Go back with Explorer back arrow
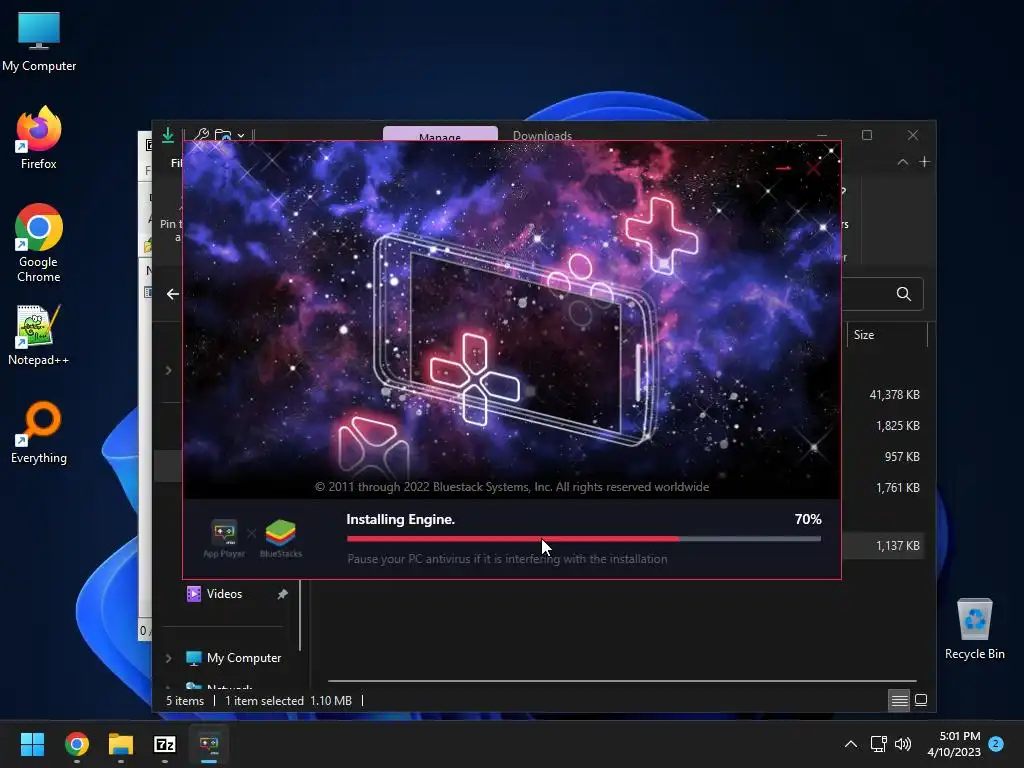Viewport: 1024px width, 768px height. pyautogui.click(x=172, y=294)
